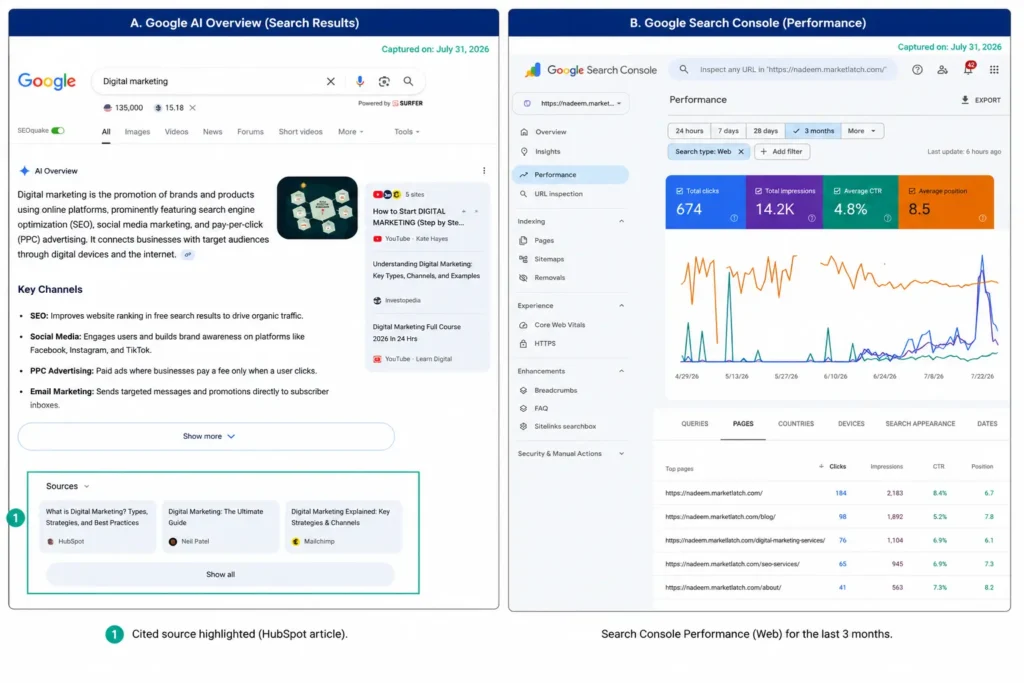The width and height of the screenshot is (1024, 683).
Task: Click the Sitelinks searchbox icon
Action: coord(523,426)
